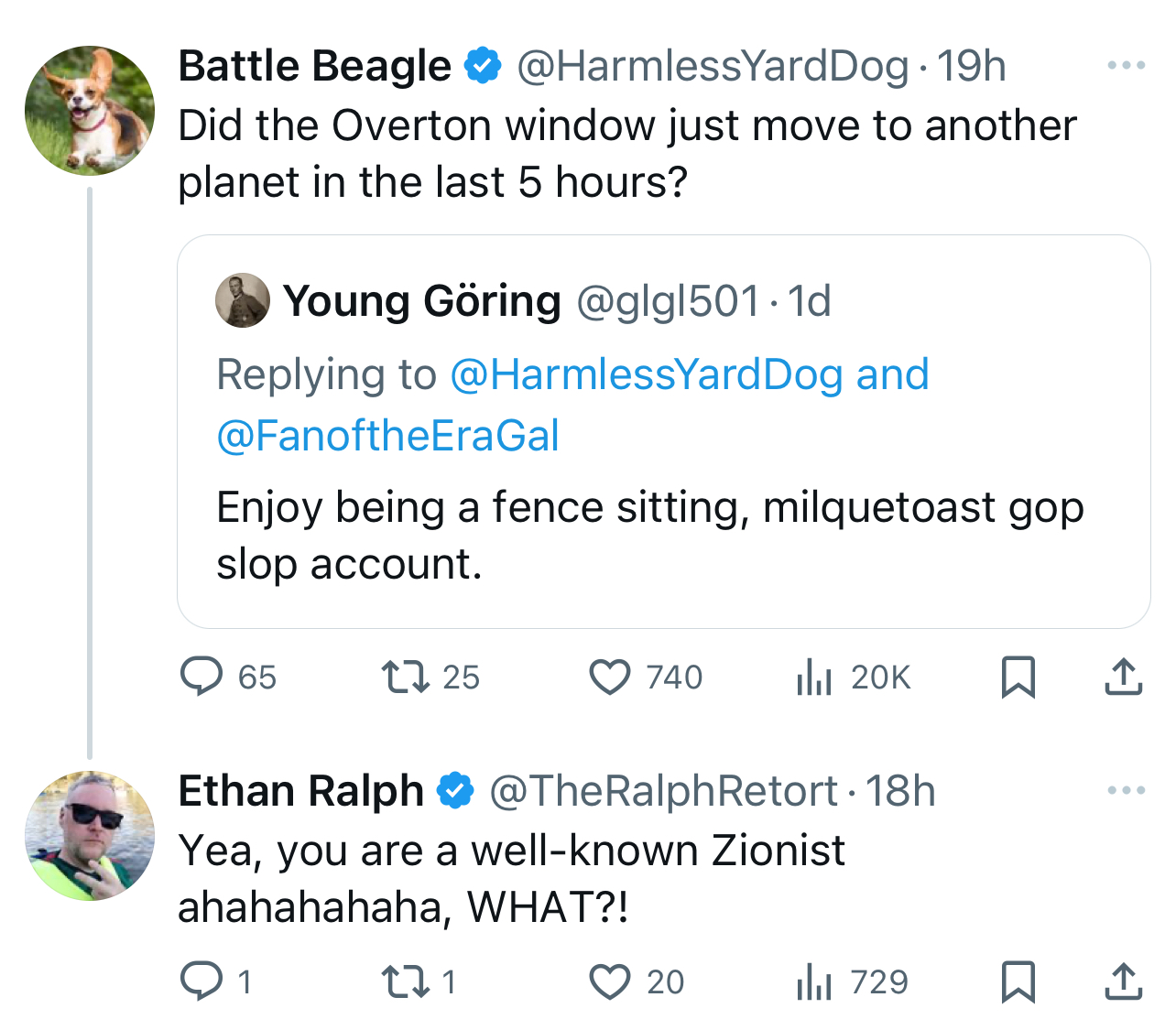Open @FanoftheEraGal mention link

tap(387, 436)
